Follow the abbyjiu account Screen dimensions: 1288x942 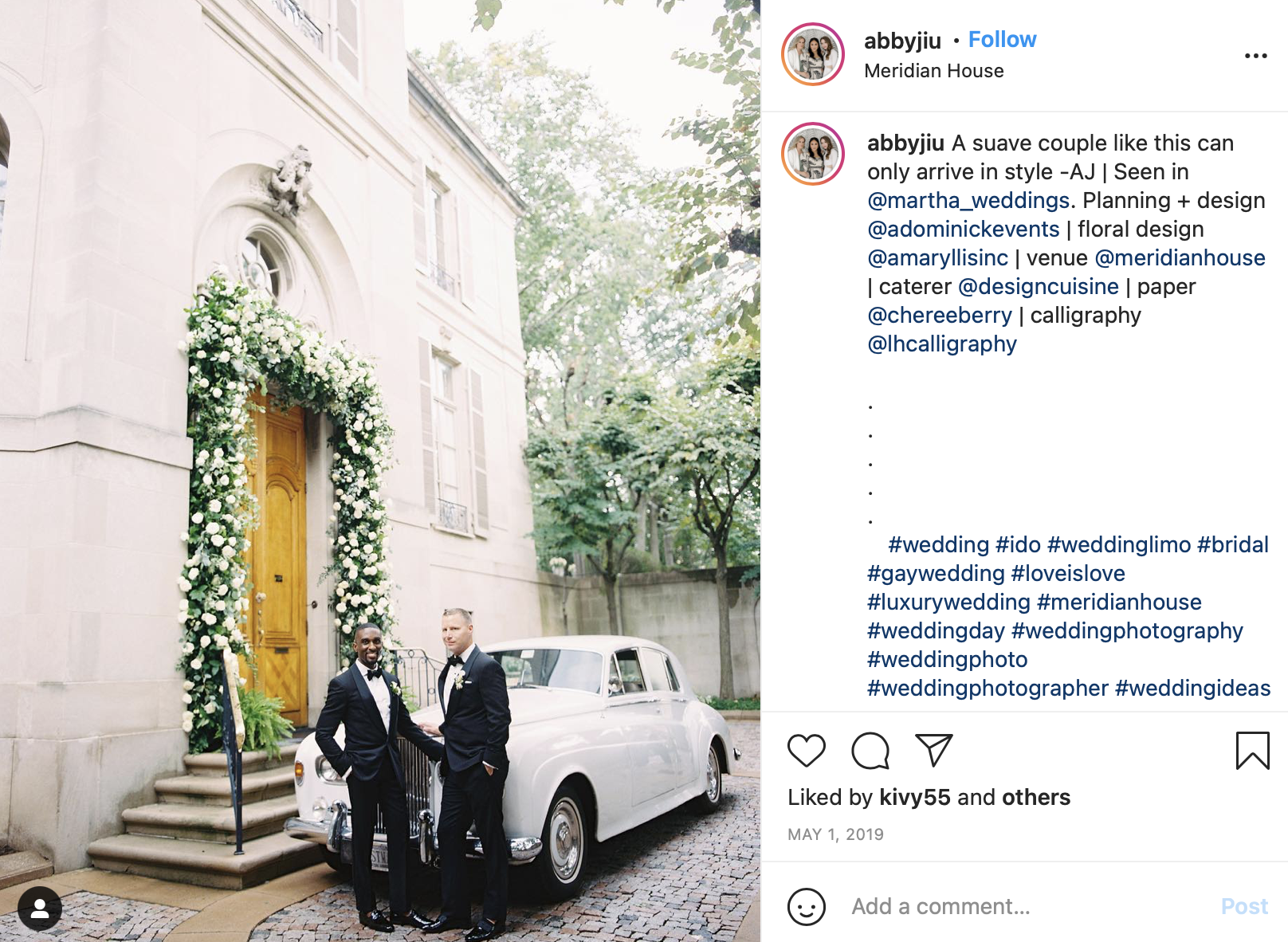pyautogui.click(x=1002, y=40)
